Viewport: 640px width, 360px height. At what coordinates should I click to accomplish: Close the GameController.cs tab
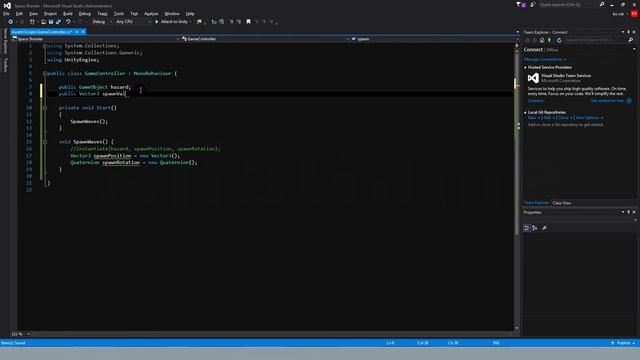(83, 31)
